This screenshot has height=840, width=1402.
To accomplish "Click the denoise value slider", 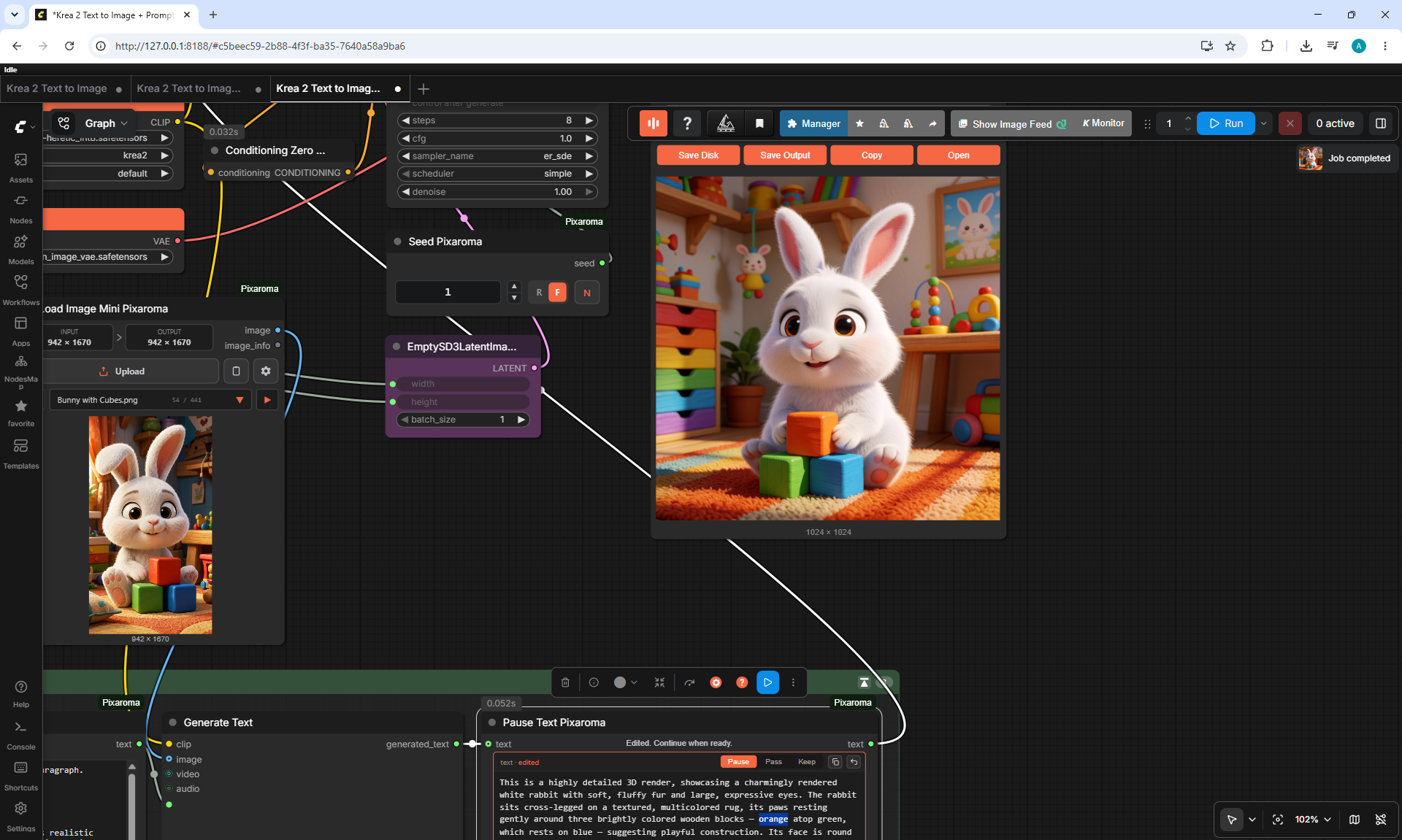I will tap(497, 192).
